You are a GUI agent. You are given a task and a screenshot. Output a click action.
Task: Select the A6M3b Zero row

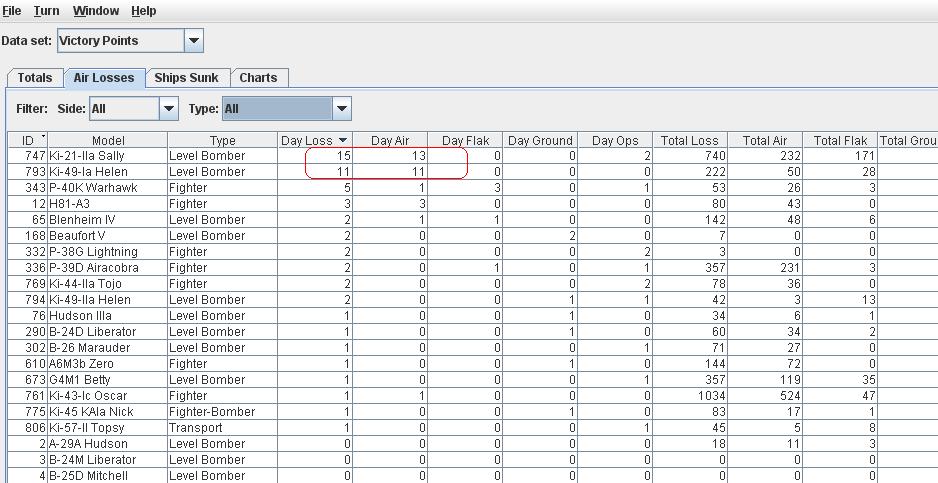(473, 364)
